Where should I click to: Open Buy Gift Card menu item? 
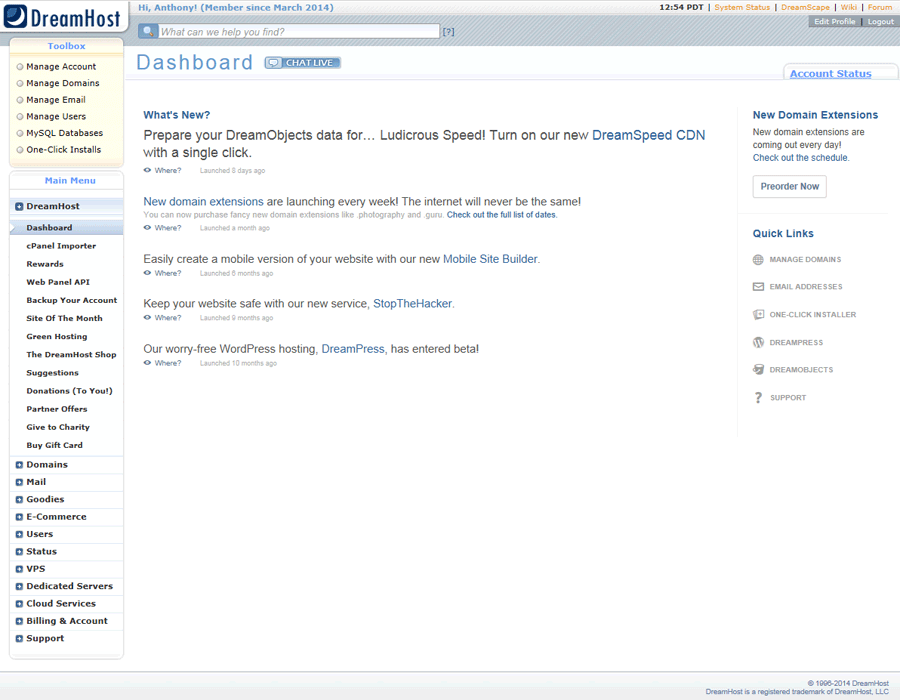click(x=55, y=445)
